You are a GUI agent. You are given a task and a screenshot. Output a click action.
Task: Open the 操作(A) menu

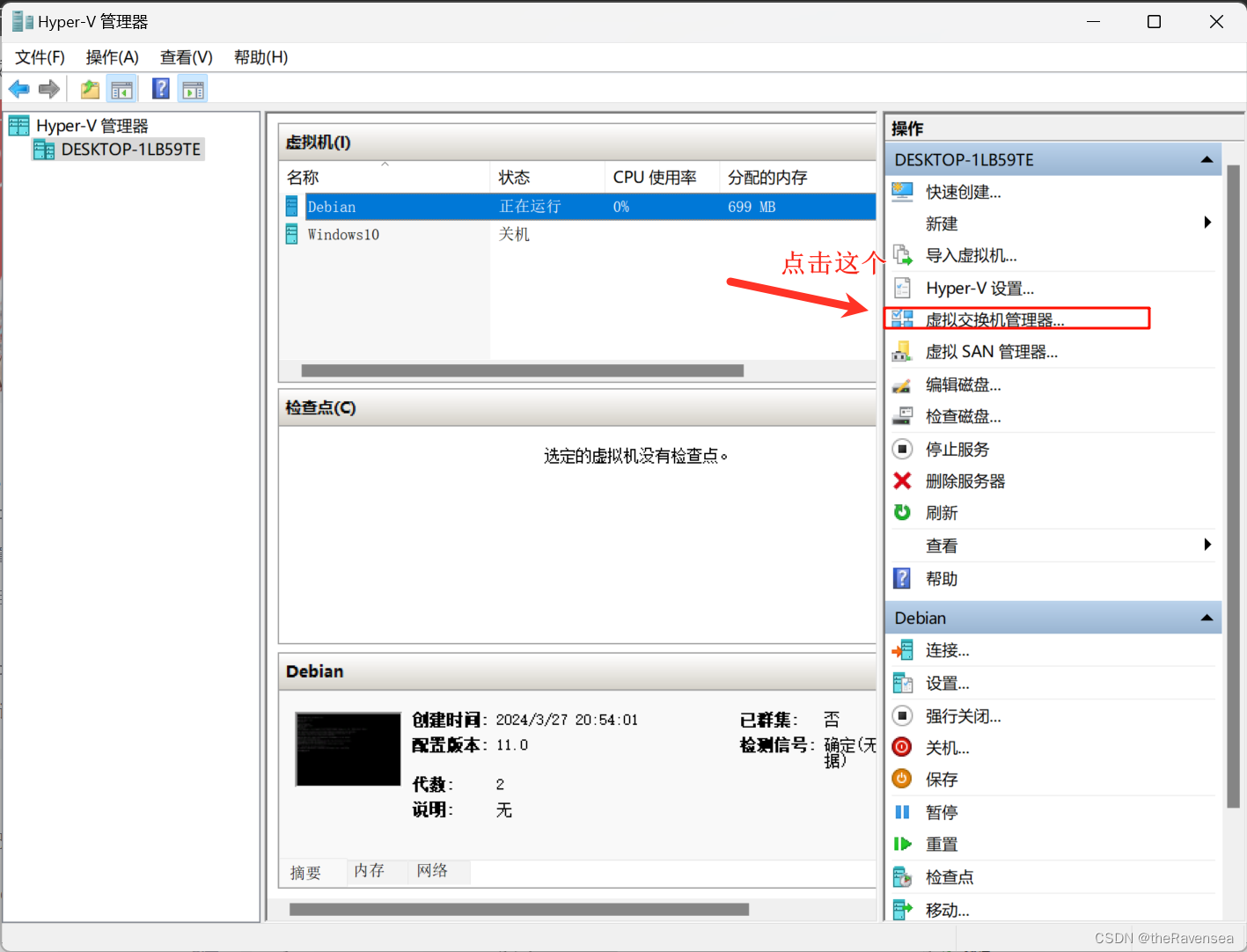(x=112, y=57)
